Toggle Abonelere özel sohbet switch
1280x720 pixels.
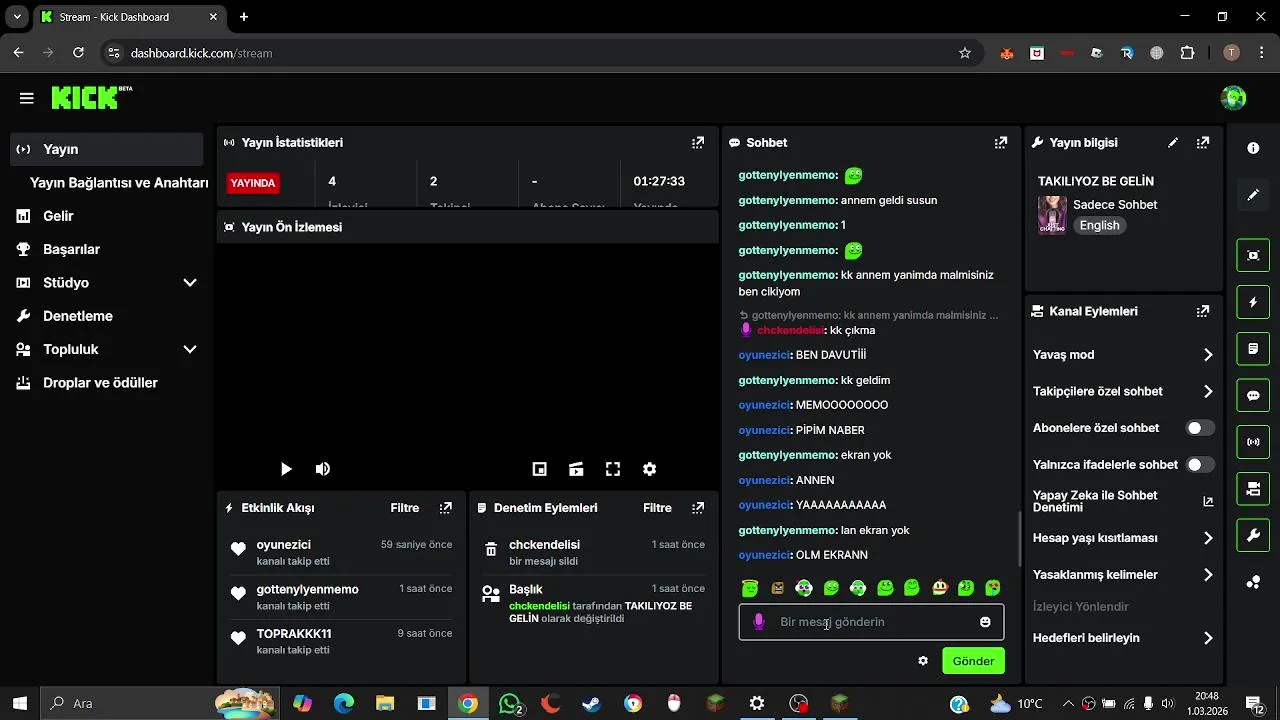point(1200,428)
